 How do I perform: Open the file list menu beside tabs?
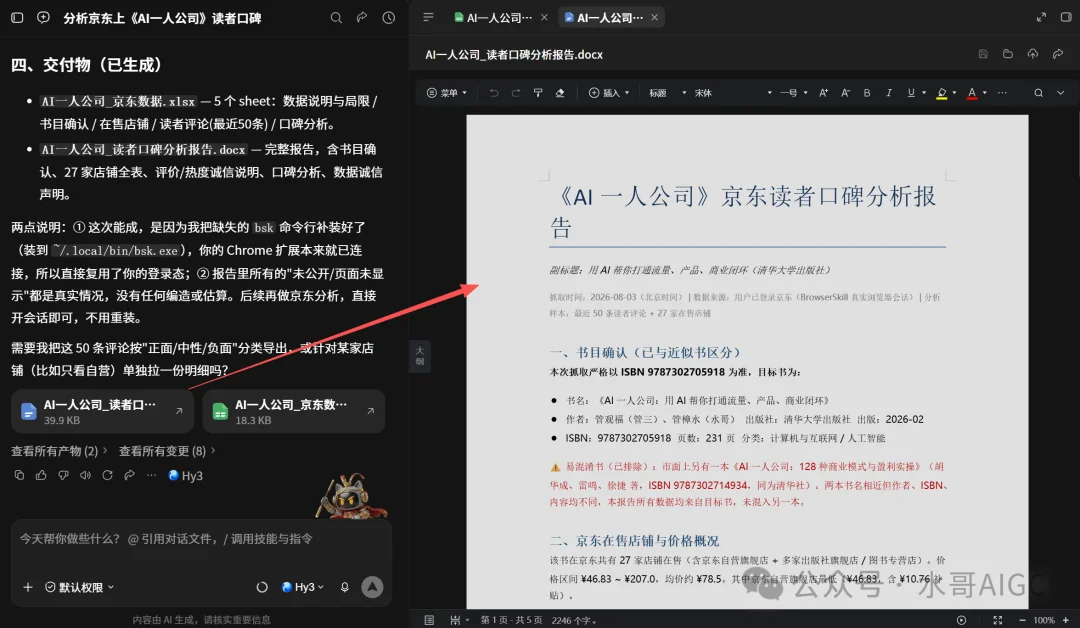pyautogui.click(x=428, y=17)
